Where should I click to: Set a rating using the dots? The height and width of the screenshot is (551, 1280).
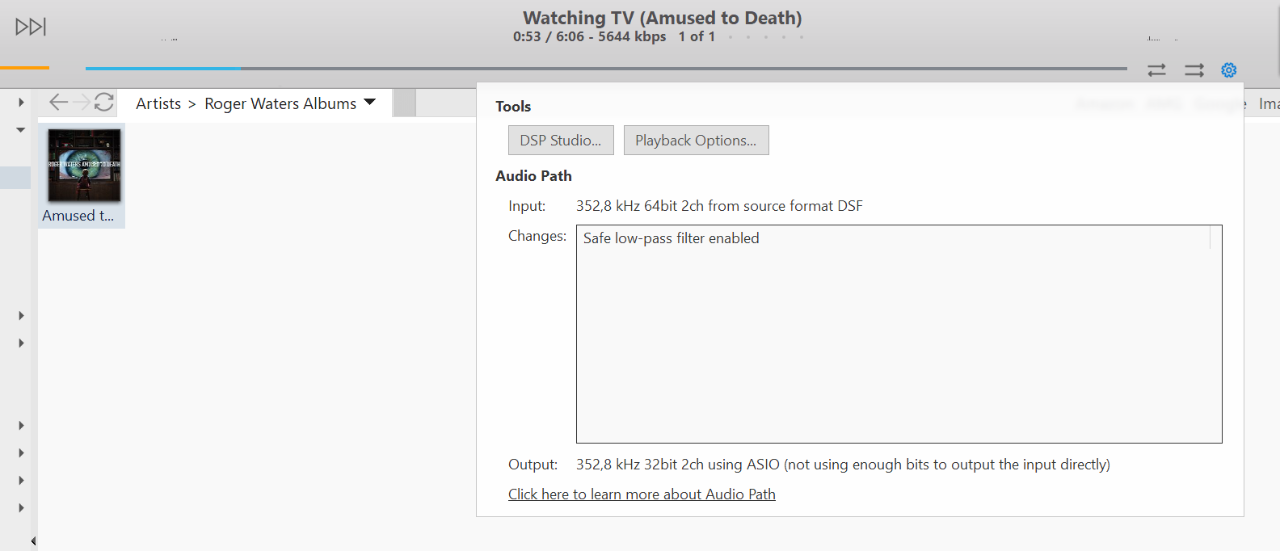[x=766, y=37]
